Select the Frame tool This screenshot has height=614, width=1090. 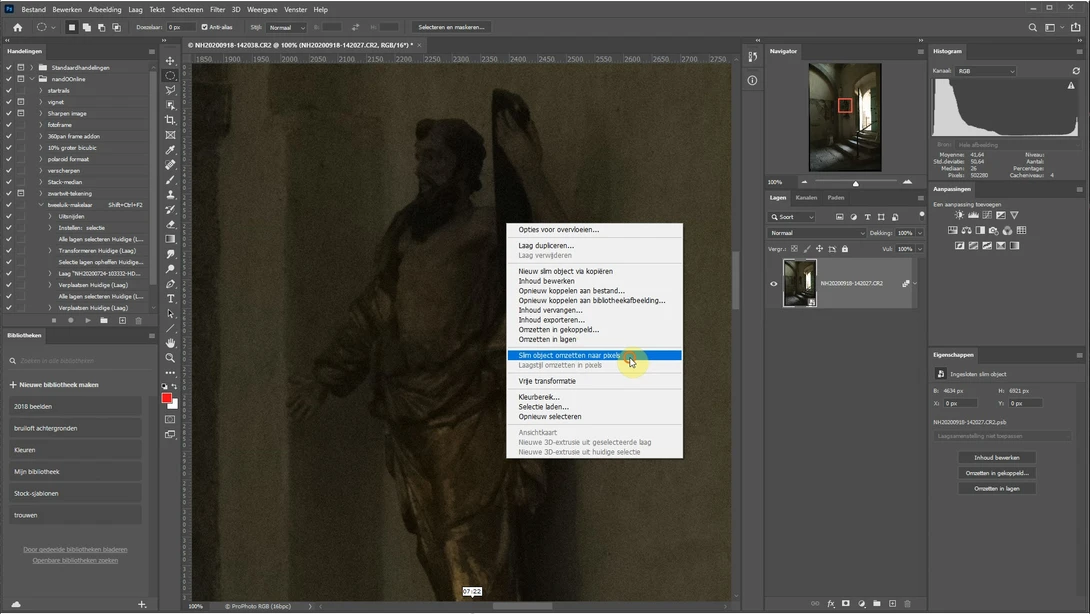pyautogui.click(x=170, y=135)
